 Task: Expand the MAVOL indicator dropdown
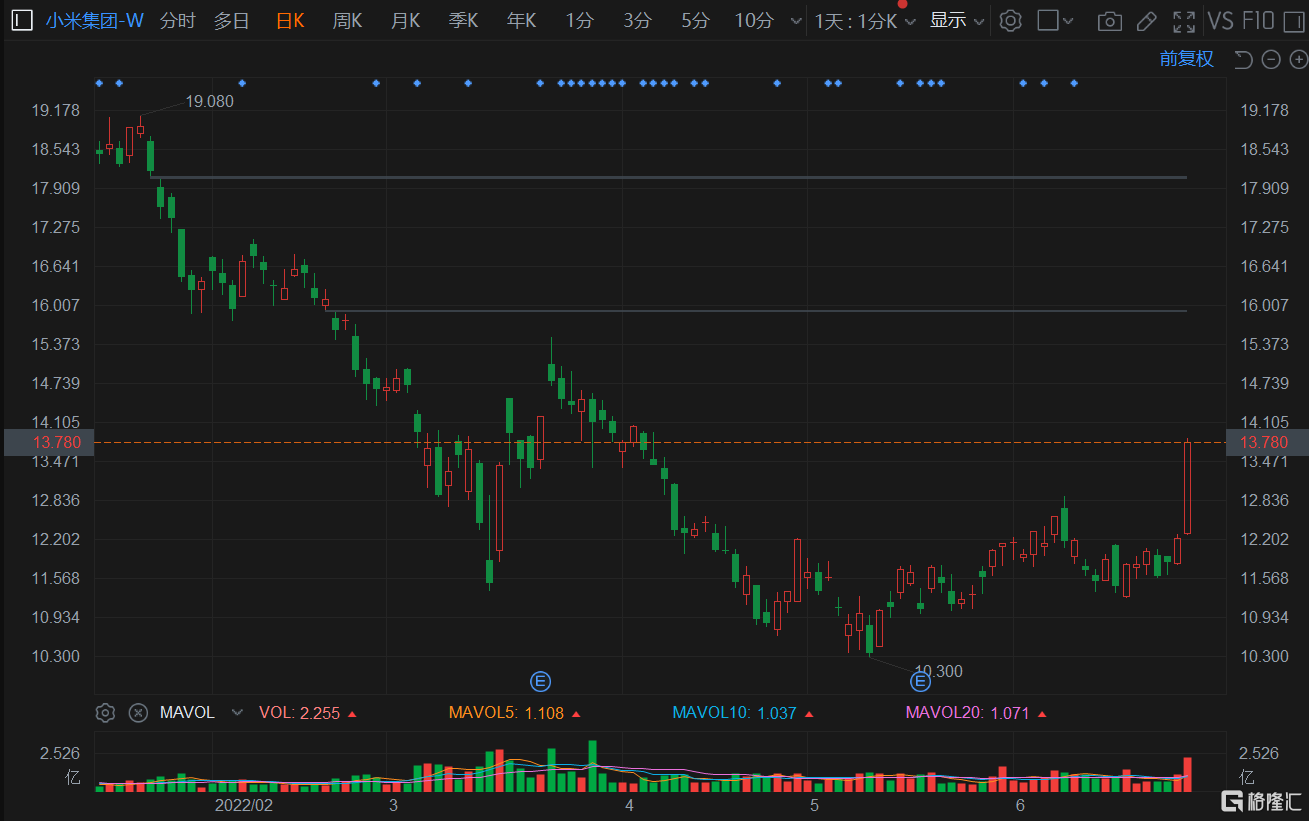click(x=237, y=713)
